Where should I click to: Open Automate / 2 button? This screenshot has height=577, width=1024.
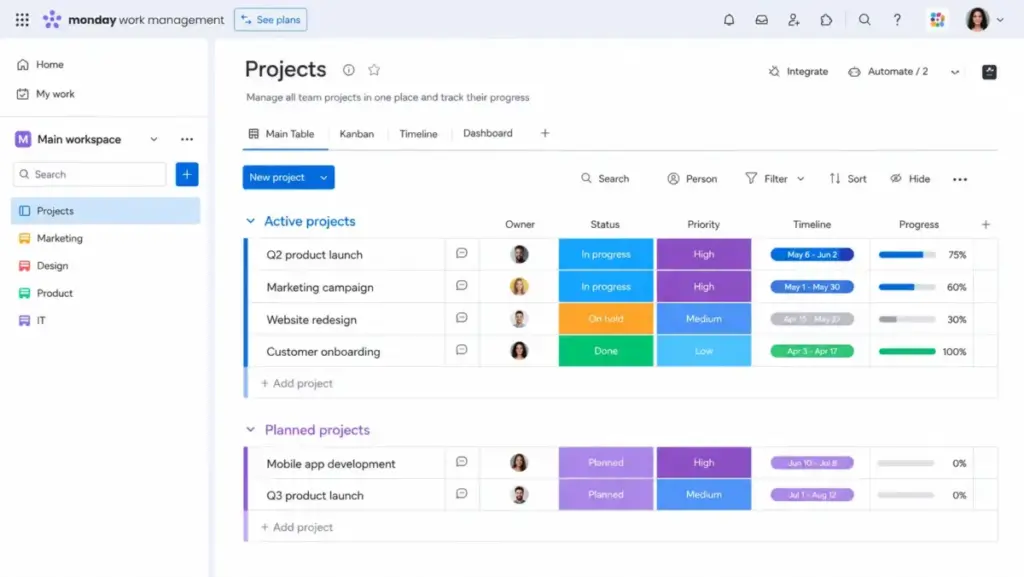[x=888, y=72]
